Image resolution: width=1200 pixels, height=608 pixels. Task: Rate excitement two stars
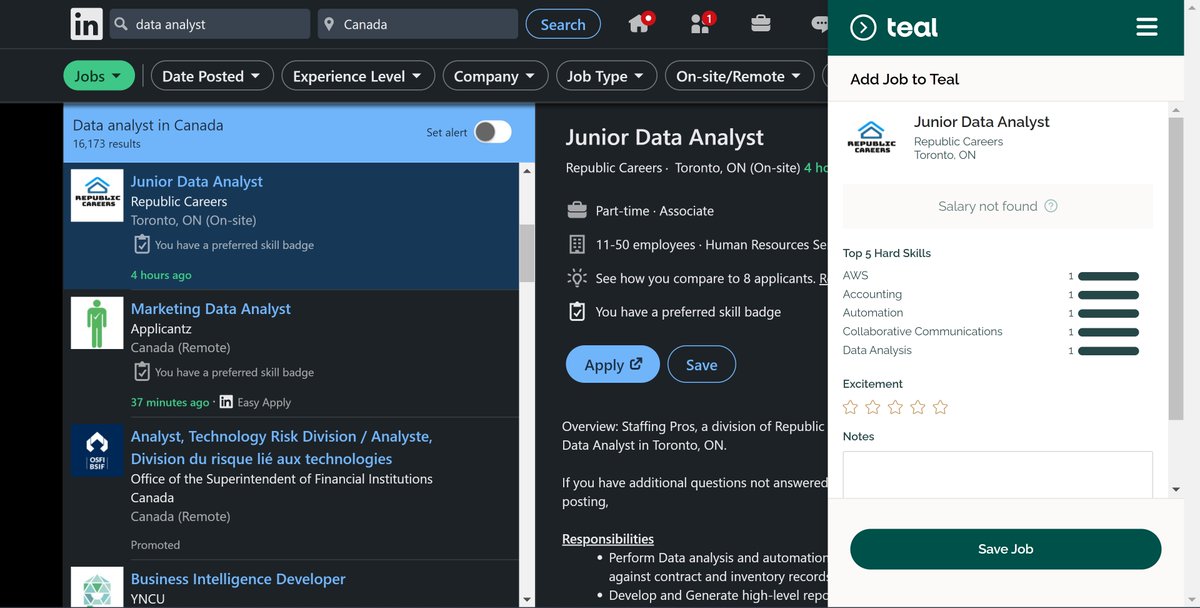click(x=873, y=407)
